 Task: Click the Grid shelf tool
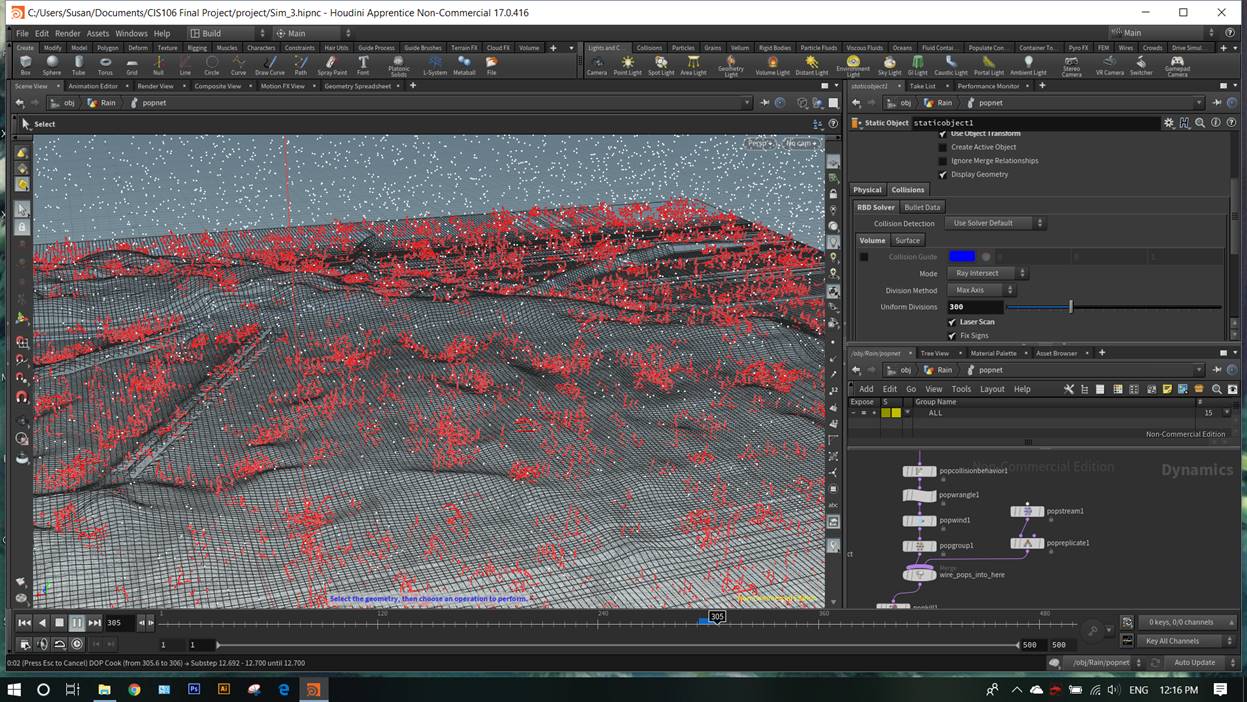click(132, 65)
